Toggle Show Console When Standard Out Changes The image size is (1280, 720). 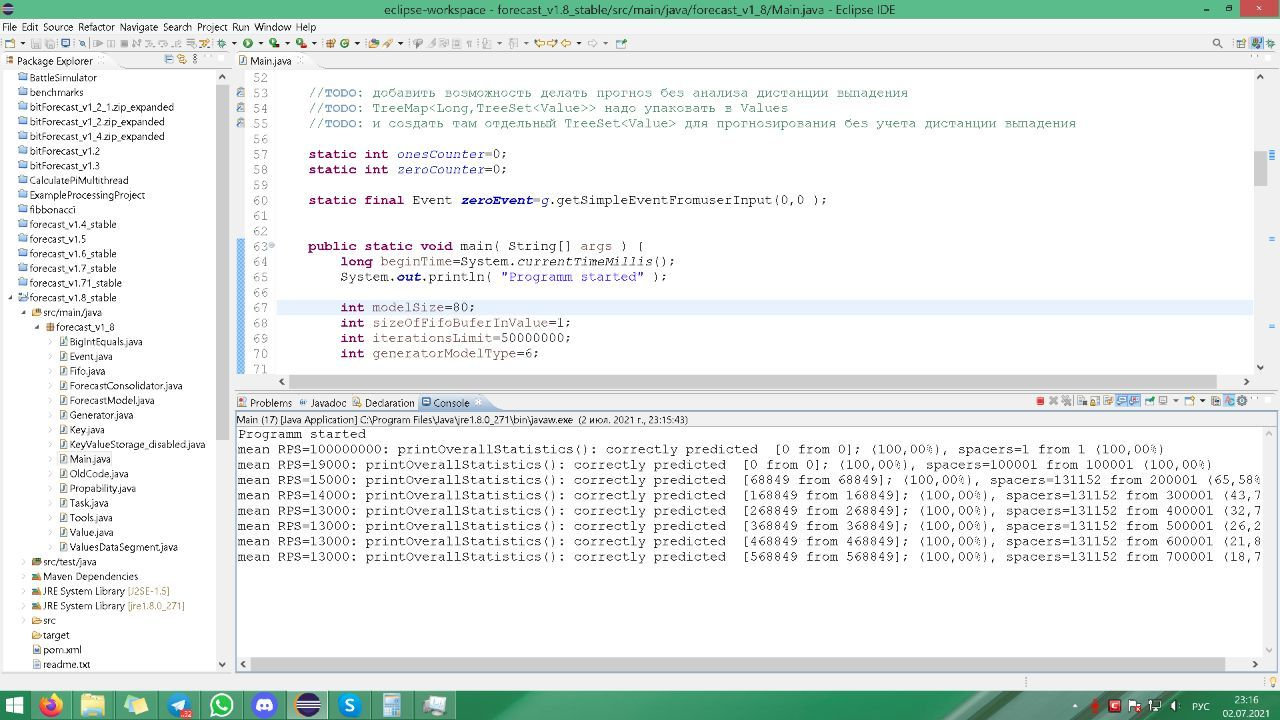[x=1122, y=401]
